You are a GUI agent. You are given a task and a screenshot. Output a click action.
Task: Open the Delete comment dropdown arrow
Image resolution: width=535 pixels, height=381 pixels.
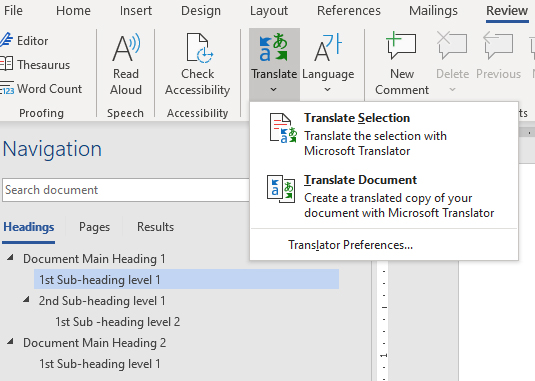coord(452,90)
